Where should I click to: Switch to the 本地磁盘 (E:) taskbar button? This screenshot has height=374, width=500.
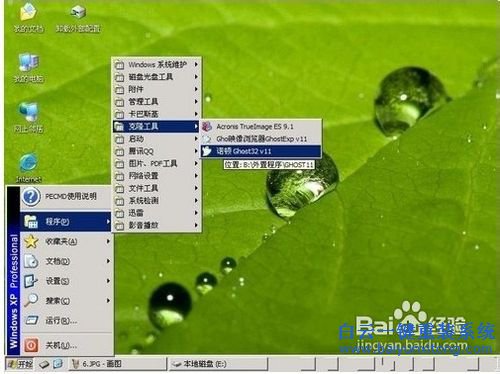click(218, 364)
